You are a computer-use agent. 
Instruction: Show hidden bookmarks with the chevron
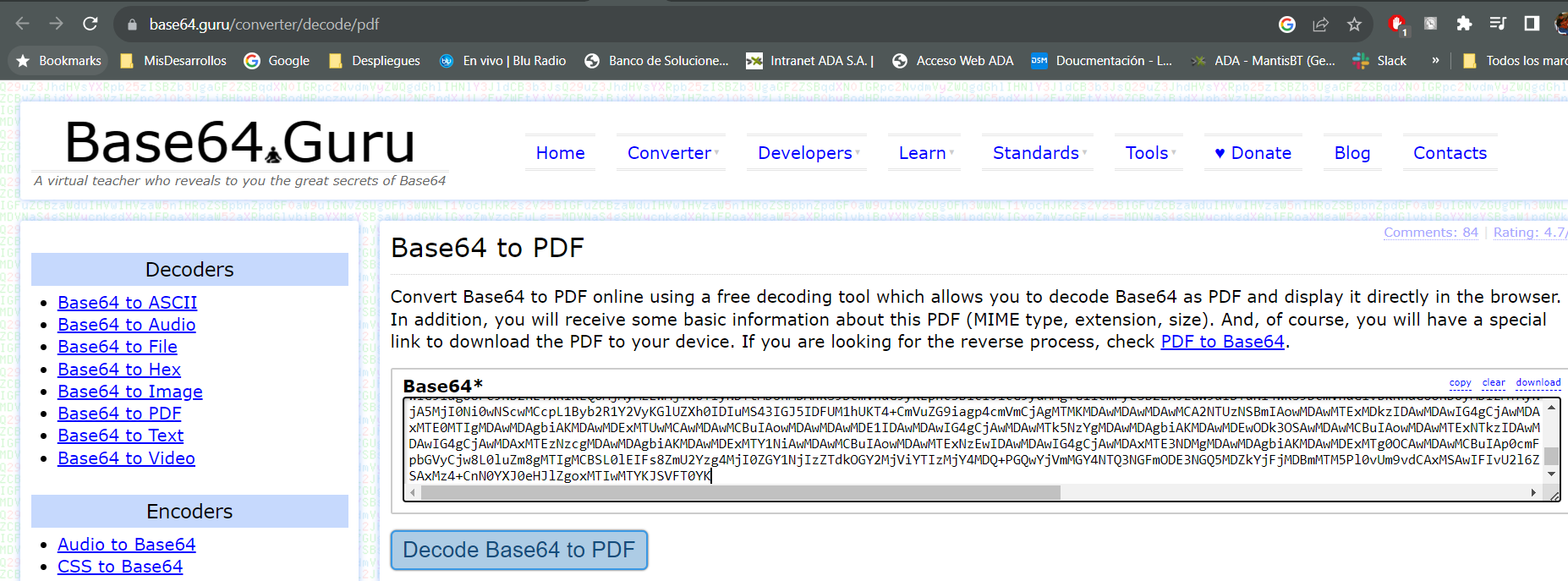click(1435, 61)
